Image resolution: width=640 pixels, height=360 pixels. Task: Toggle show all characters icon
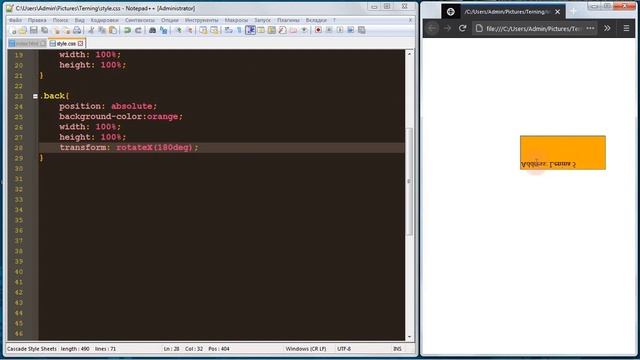[x=239, y=30]
